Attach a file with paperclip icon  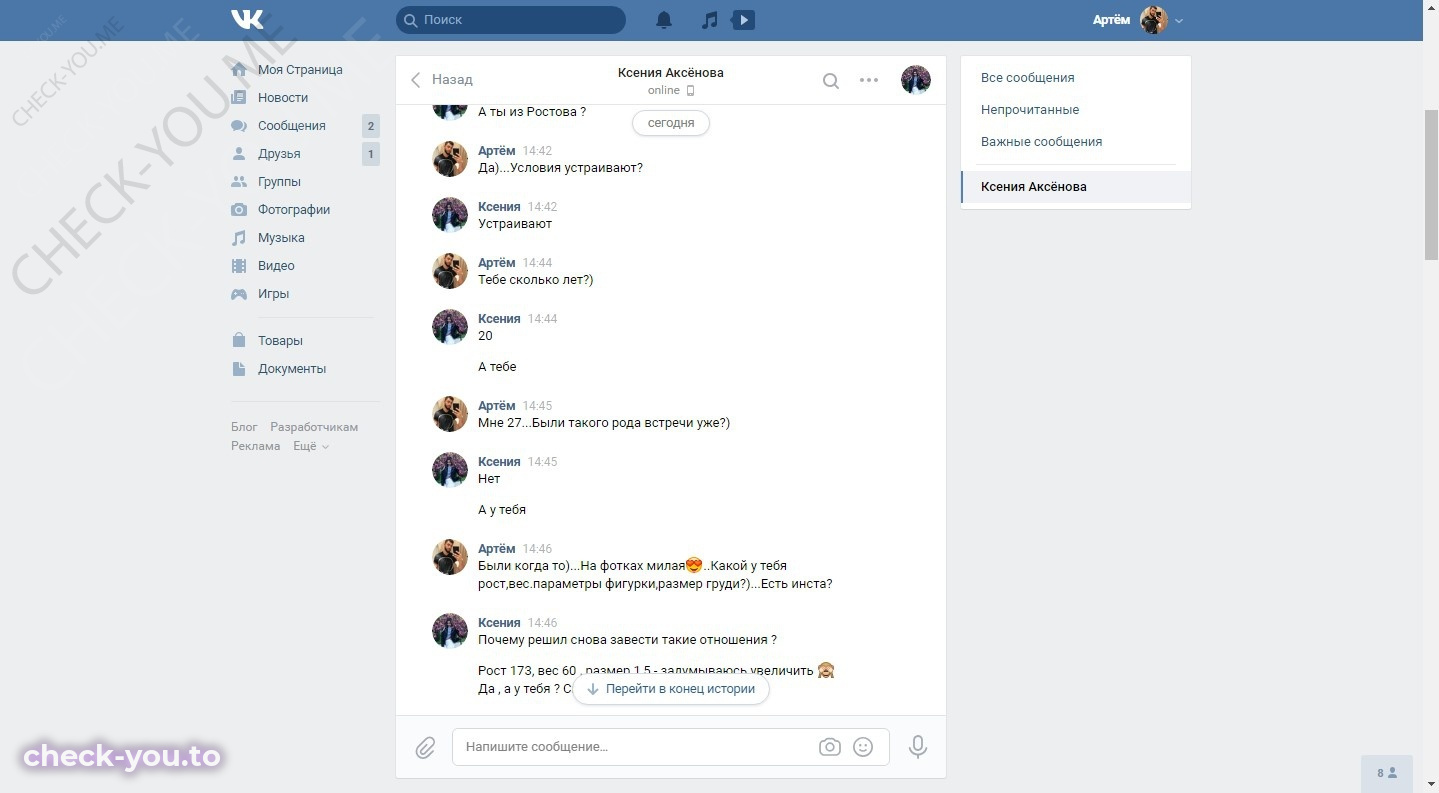coord(425,747)
